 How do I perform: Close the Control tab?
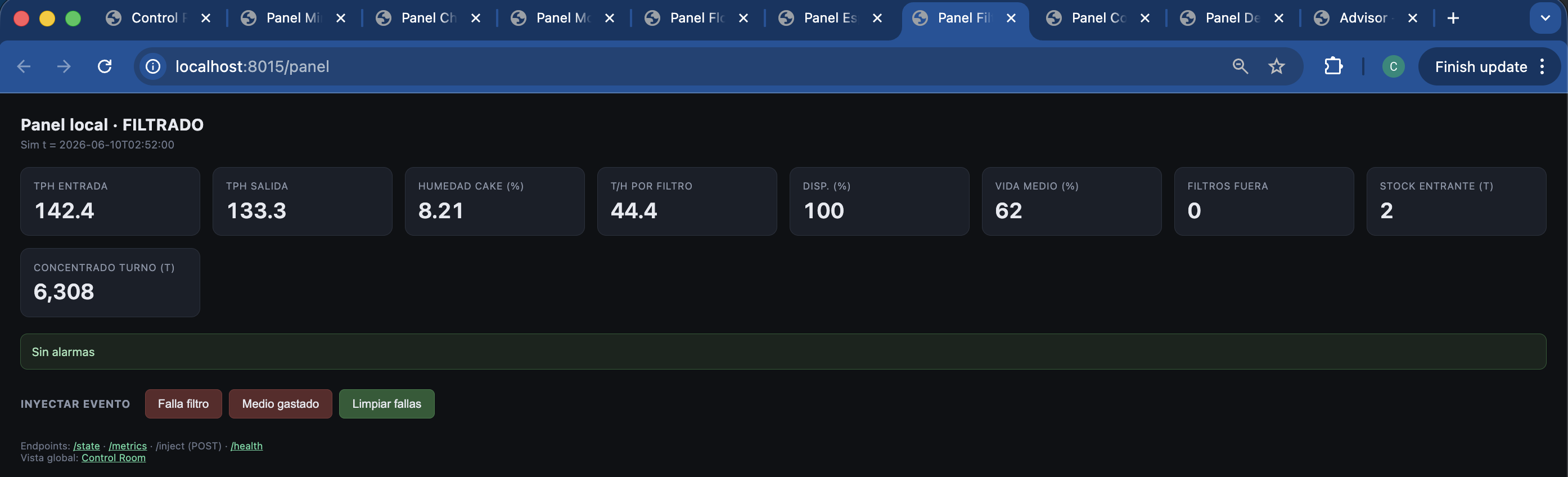coord(206,18)
